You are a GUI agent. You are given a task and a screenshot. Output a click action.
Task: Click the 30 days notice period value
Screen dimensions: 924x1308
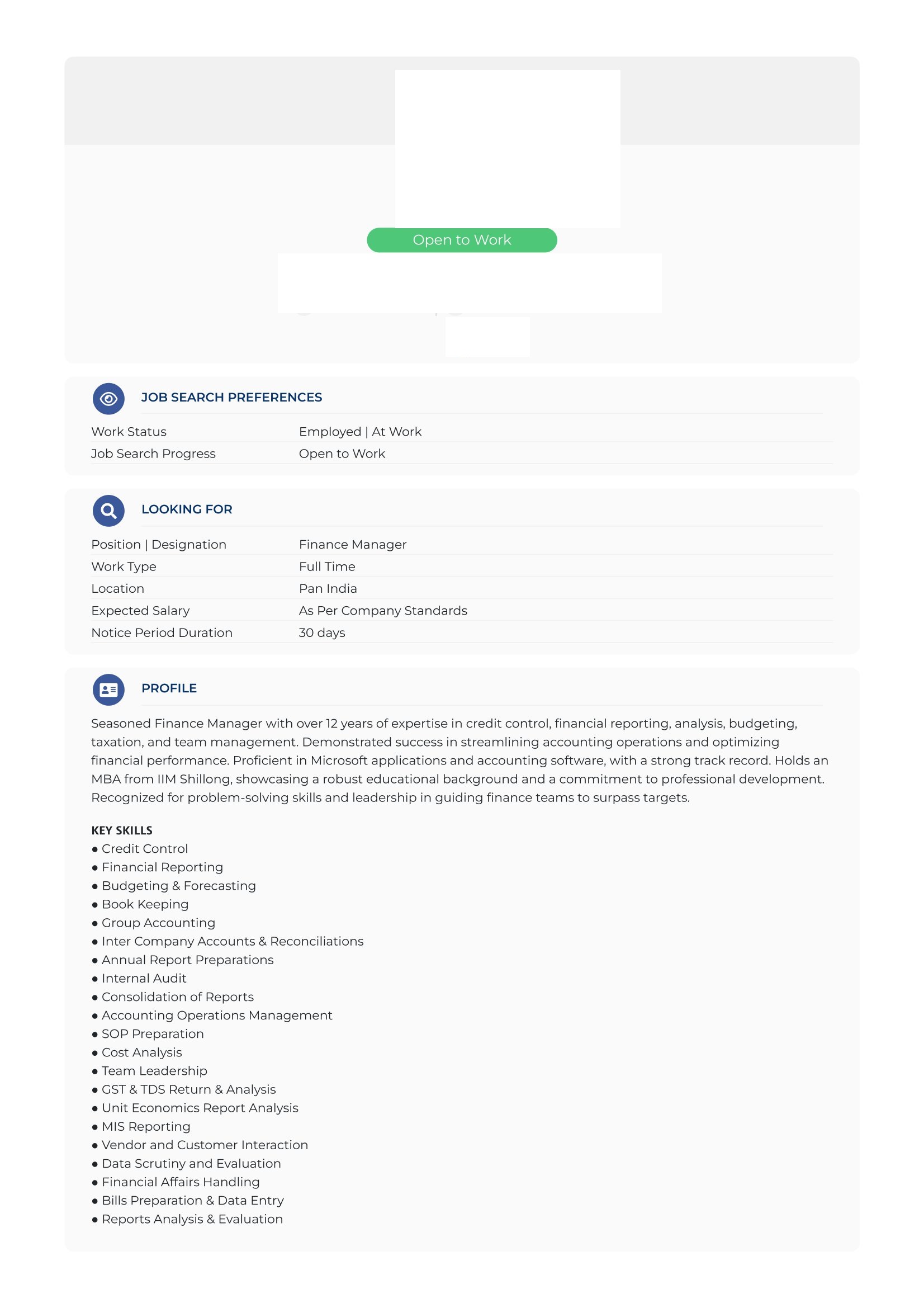(x=321, y=633)
